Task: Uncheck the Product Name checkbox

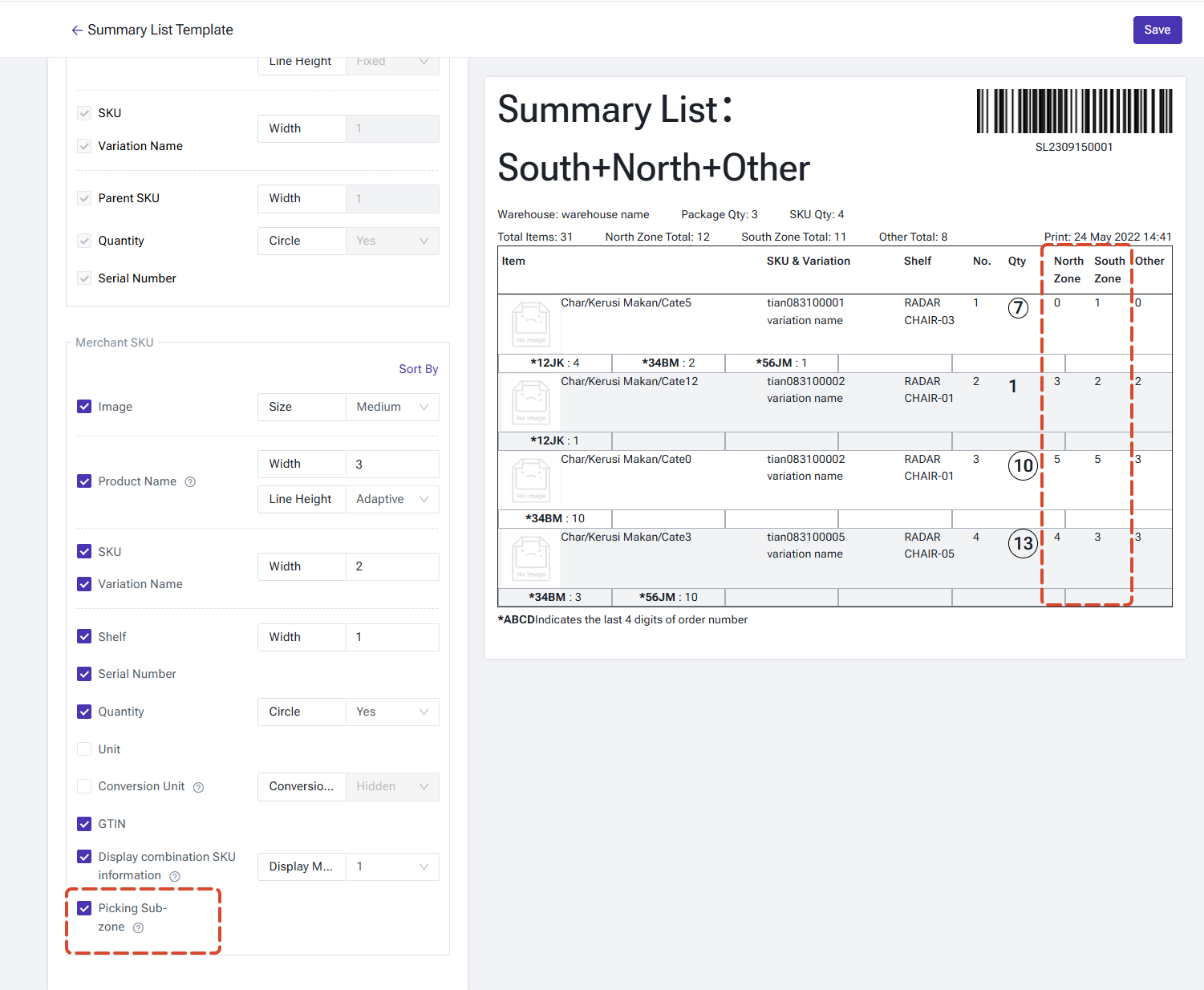Action: point(84,481)
